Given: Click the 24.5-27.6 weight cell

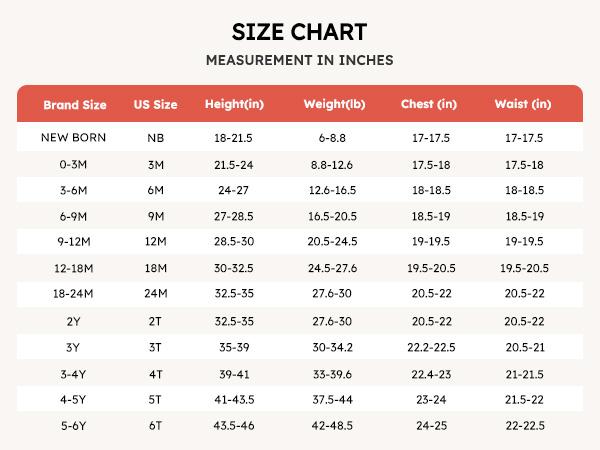Looking at the screenshot, I should (332, 267).
